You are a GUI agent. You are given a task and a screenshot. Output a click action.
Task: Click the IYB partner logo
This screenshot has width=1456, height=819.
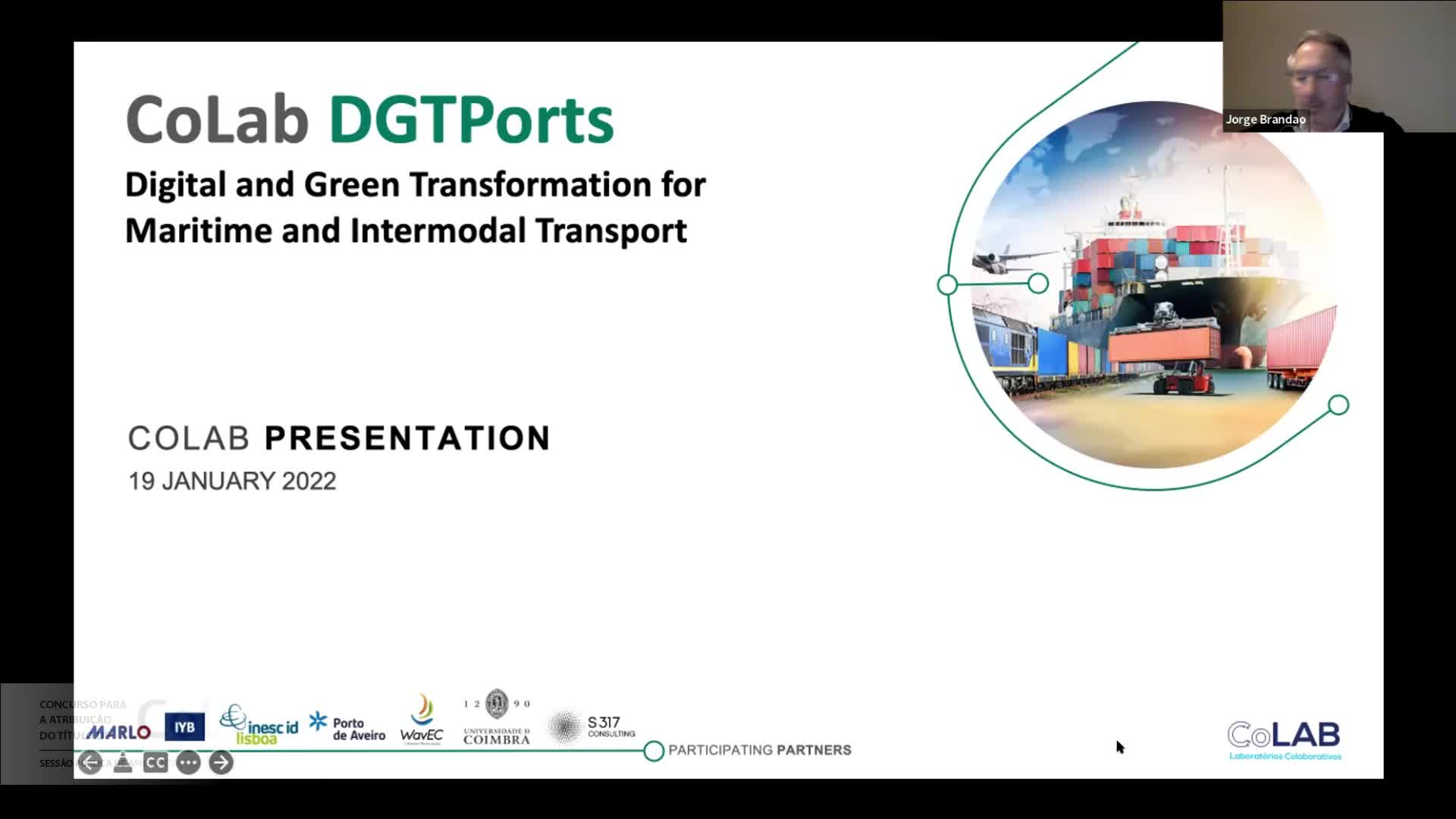(184, 727)
